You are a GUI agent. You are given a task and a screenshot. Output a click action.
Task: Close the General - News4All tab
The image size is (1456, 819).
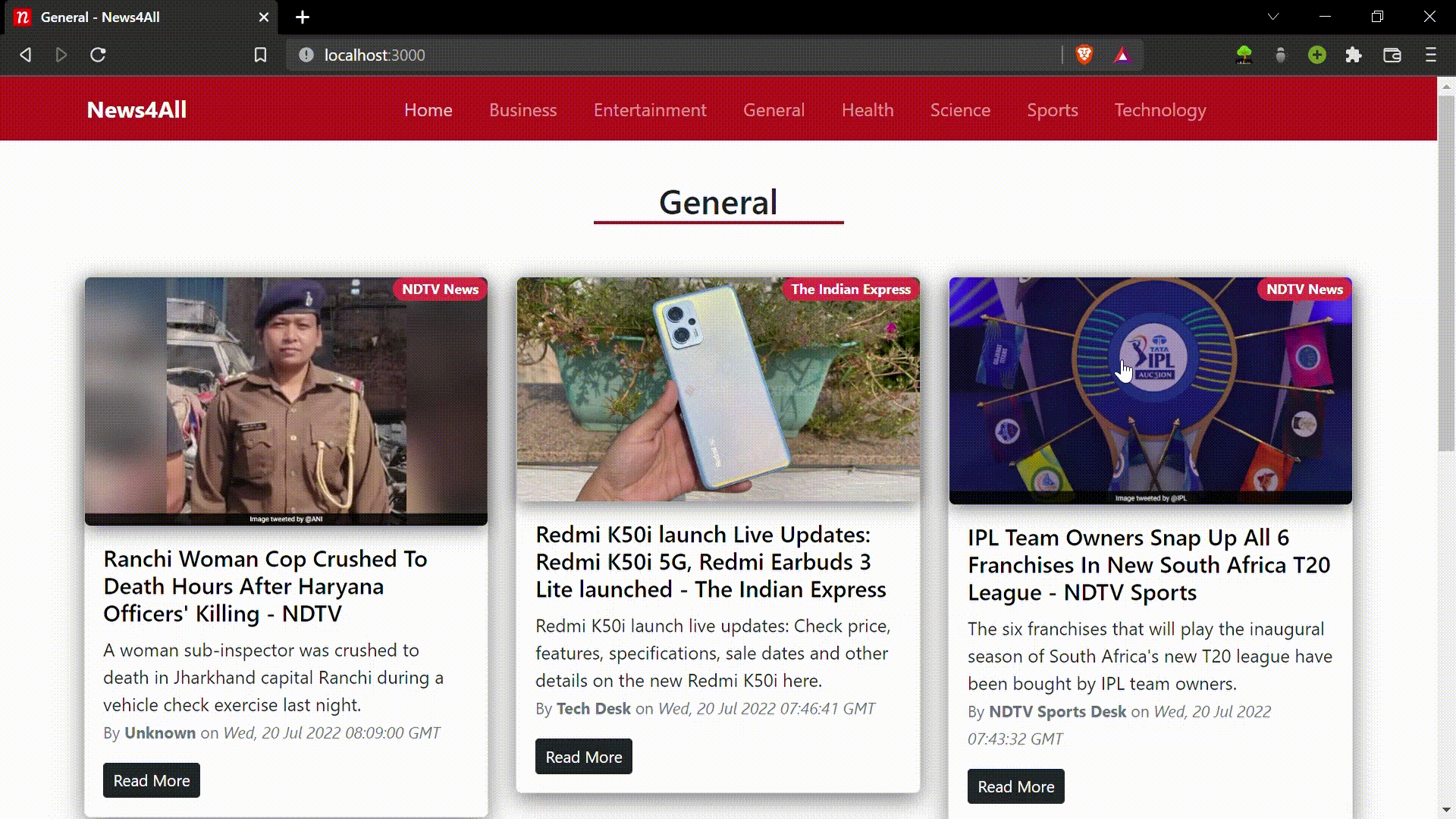coord(264,17)
